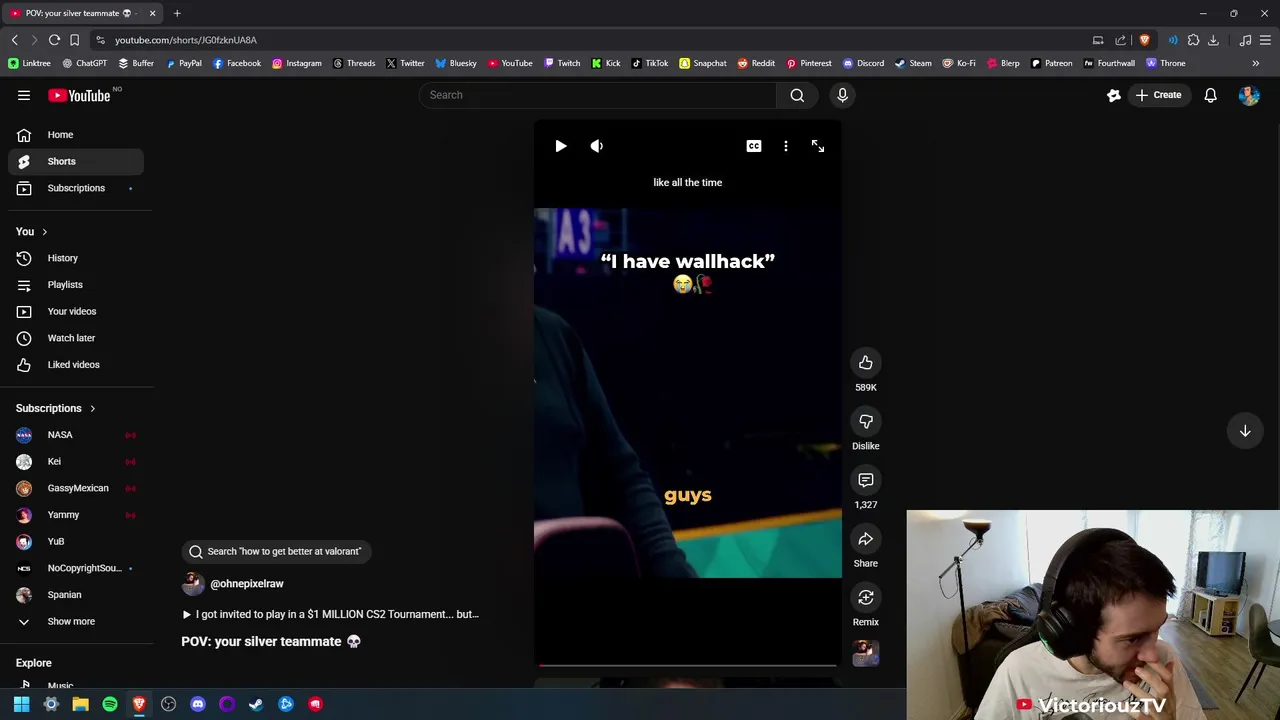Open Home in the sidebar
The image size is (1280, 720).
(76, 135)
